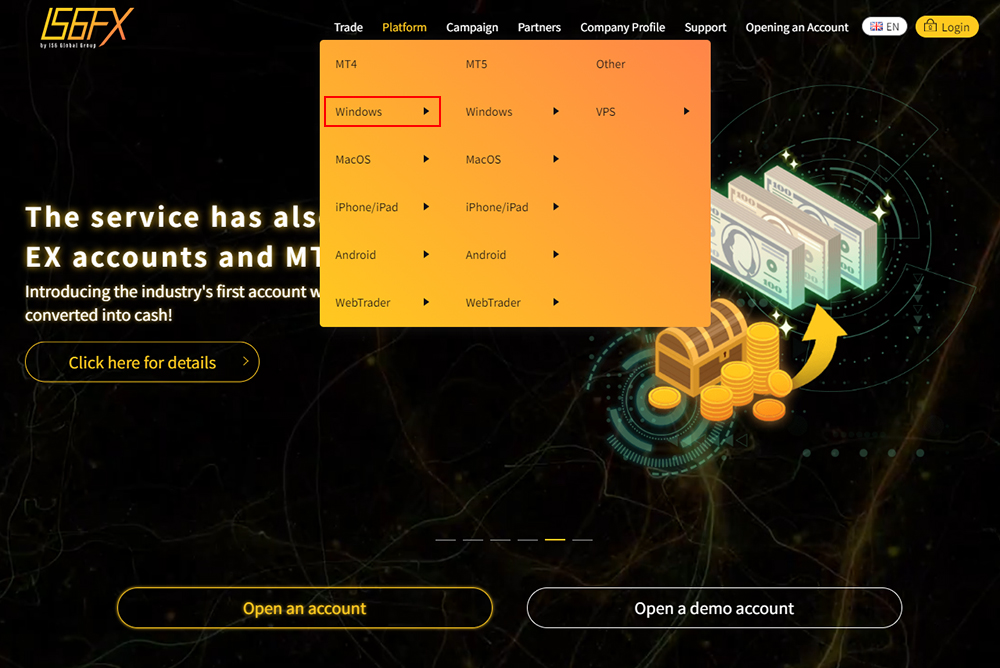Click the Other column heading
1000x668 pixels.
point(610,64)
